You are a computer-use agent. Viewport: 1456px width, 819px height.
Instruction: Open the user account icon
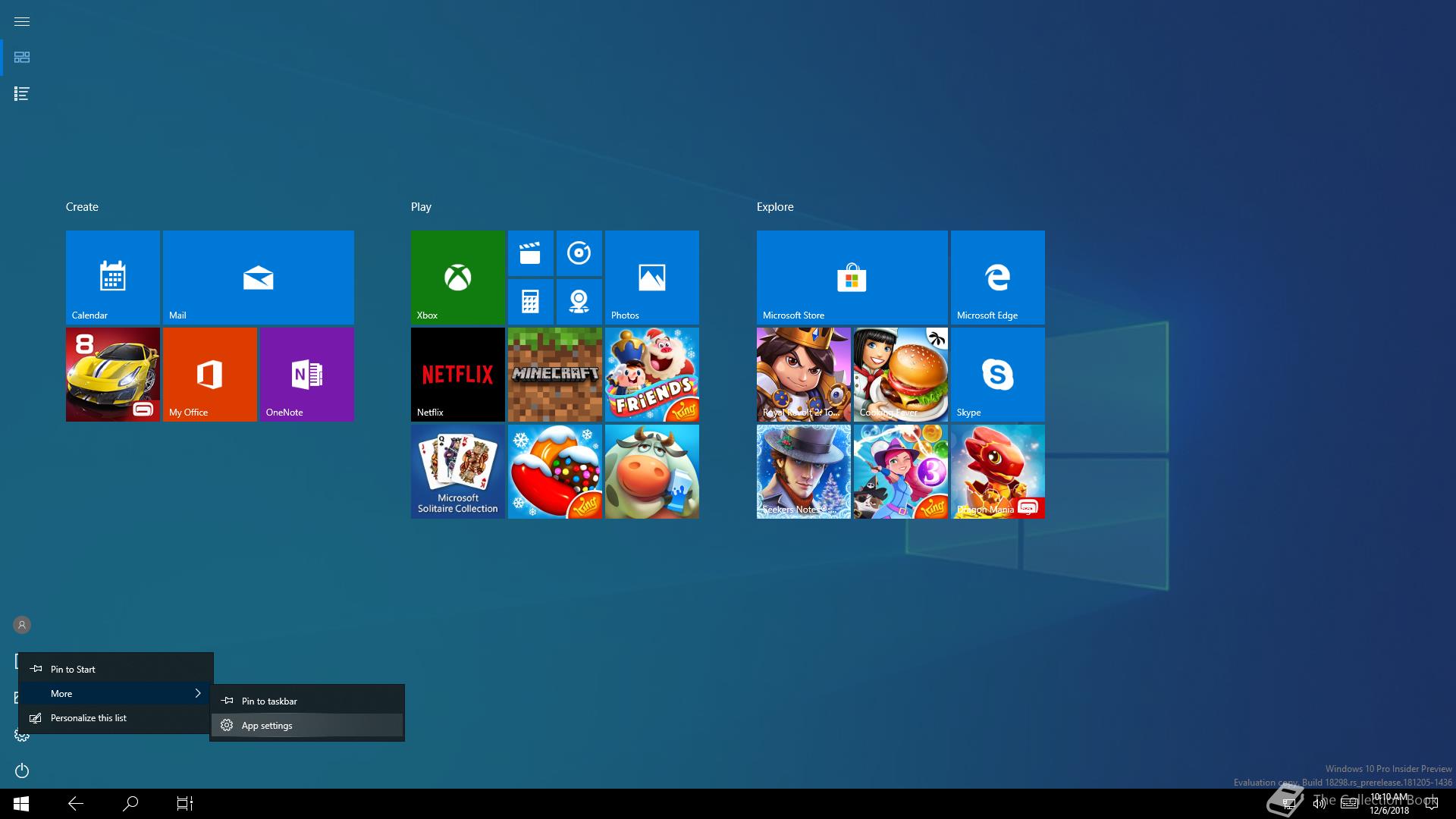22,625
